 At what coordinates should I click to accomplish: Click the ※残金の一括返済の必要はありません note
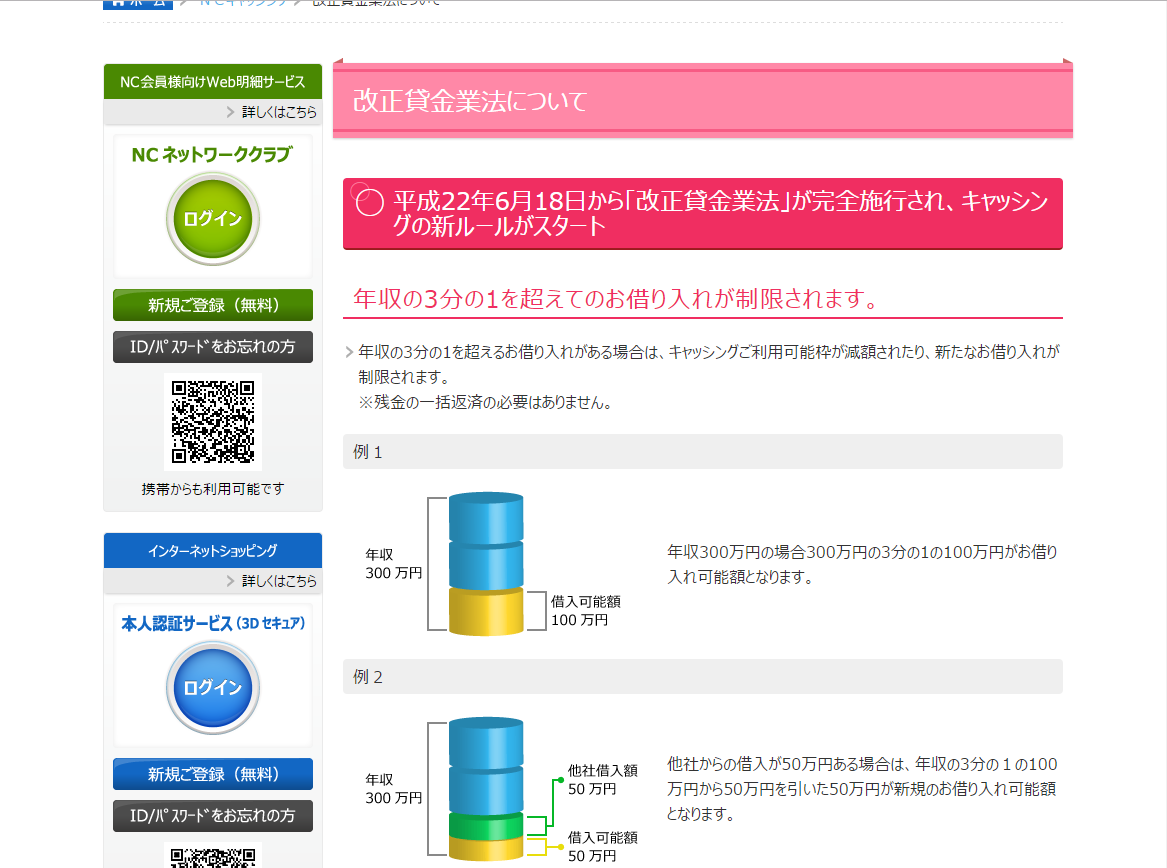click(485, 403)
